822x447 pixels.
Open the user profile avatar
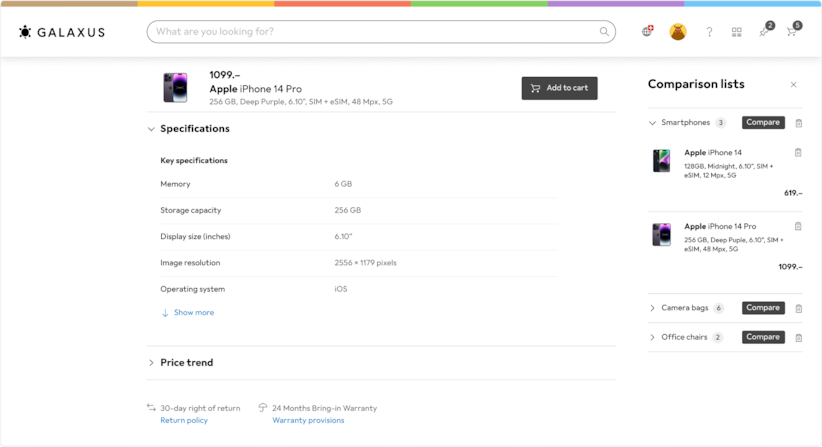(x=677, y=32)
